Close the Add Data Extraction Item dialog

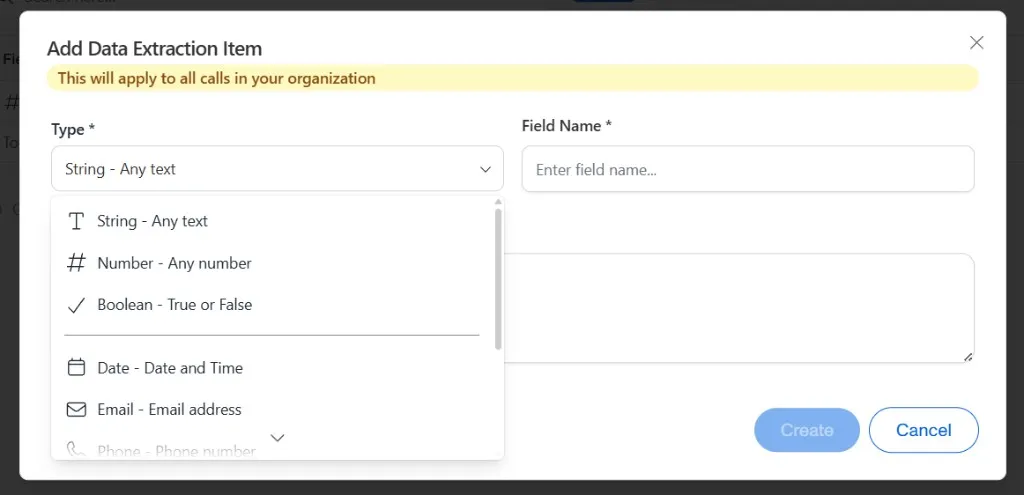pyautogui.click(x=976, y=43)
